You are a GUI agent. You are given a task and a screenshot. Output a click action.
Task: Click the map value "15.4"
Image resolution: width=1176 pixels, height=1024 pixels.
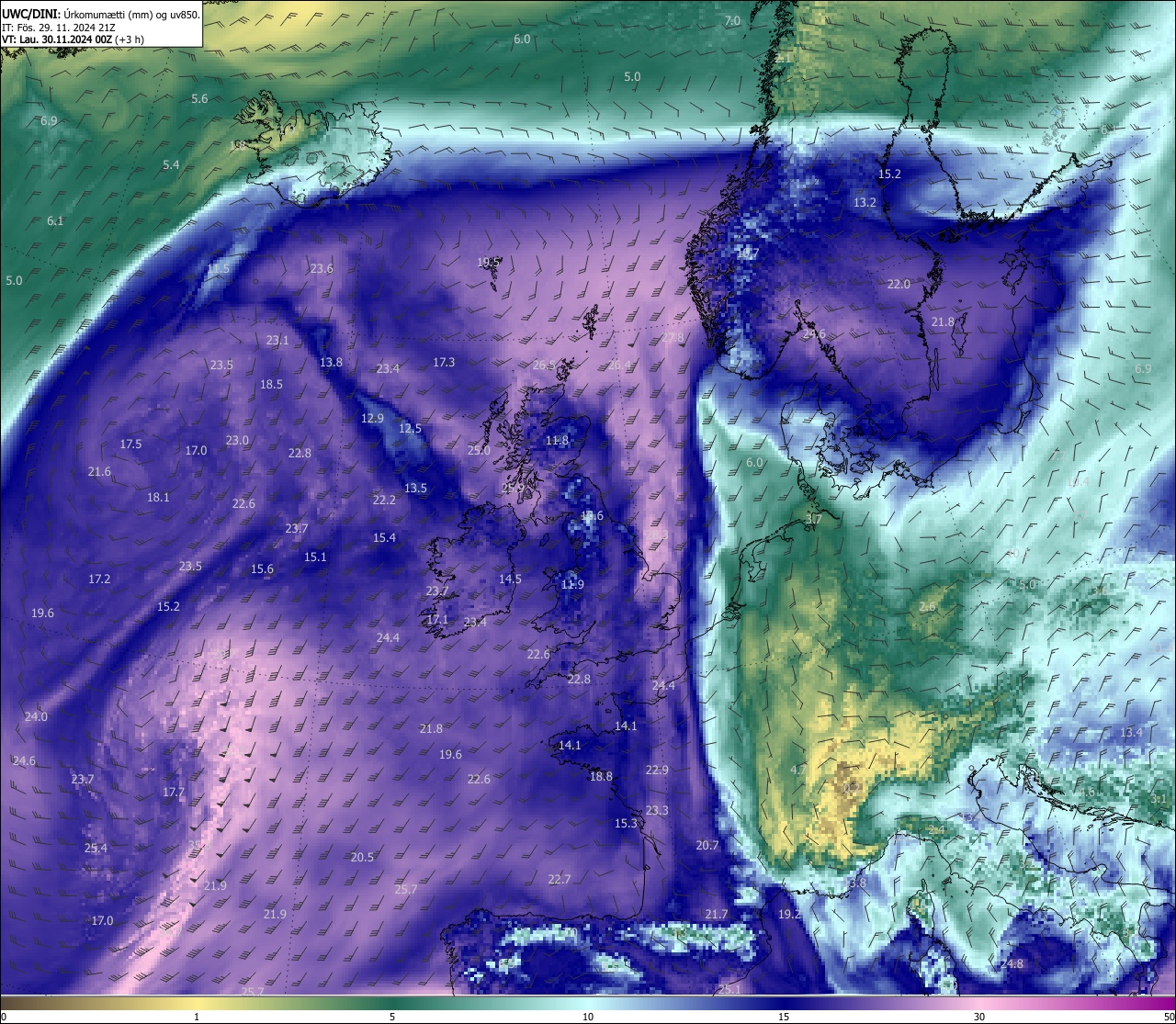click(x=384, y=537)
